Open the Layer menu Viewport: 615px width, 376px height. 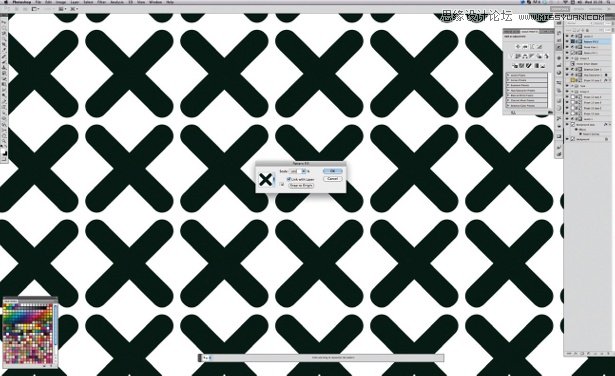75,2
